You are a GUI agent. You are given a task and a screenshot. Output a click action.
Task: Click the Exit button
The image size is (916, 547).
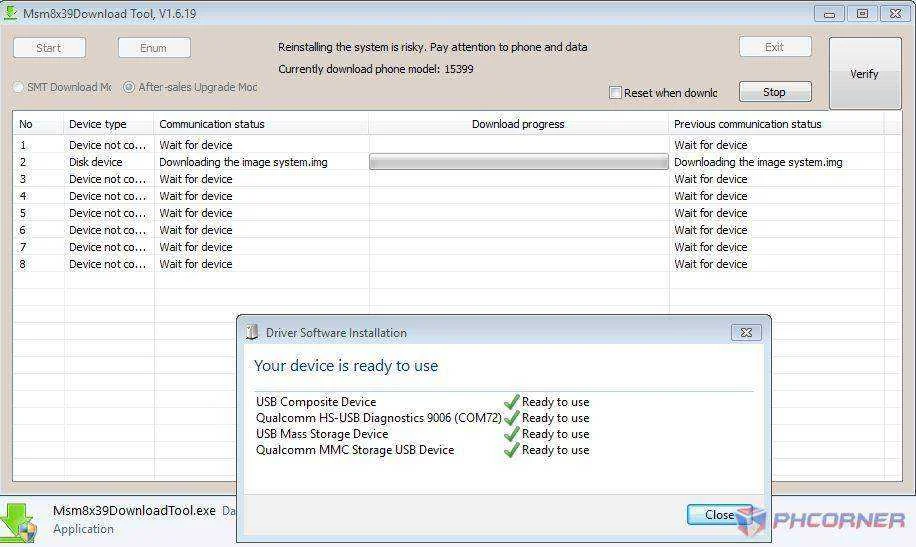[x=775, y=47]
